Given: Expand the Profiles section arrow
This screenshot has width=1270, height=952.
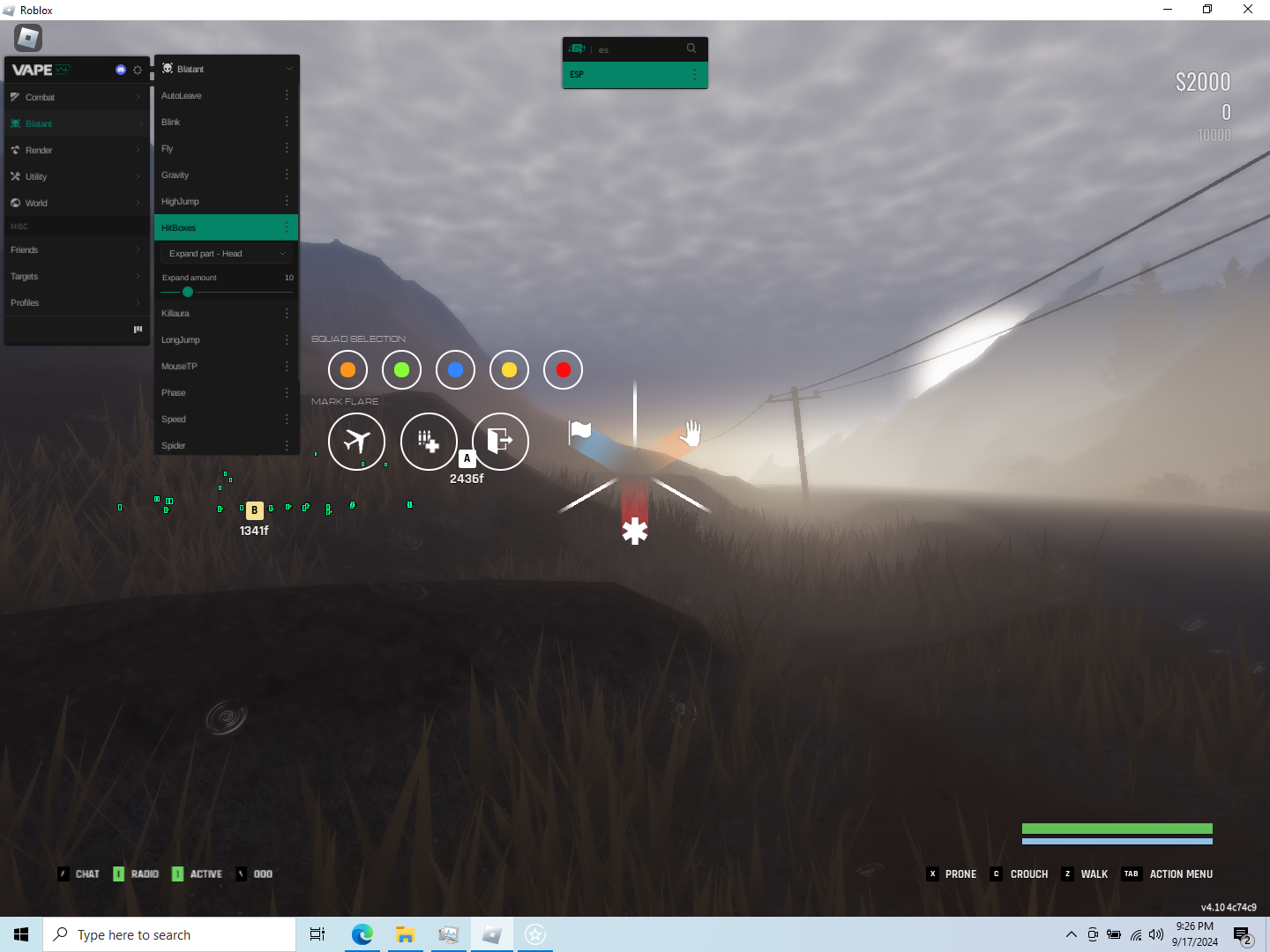Looking at the screenshot, I should pyautogui.click(x=138, y=302).
